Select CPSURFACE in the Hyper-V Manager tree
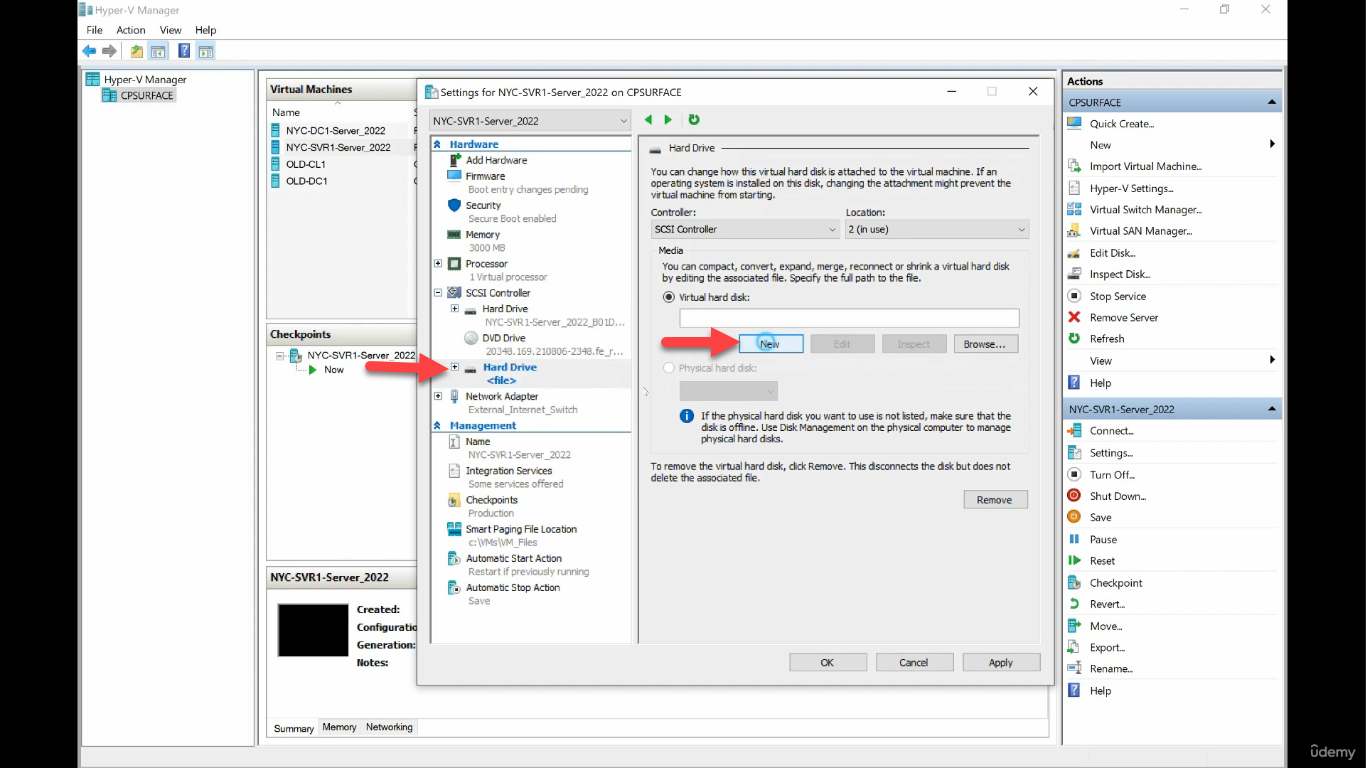The image size is (1366, 768). [x=146, y=96]
